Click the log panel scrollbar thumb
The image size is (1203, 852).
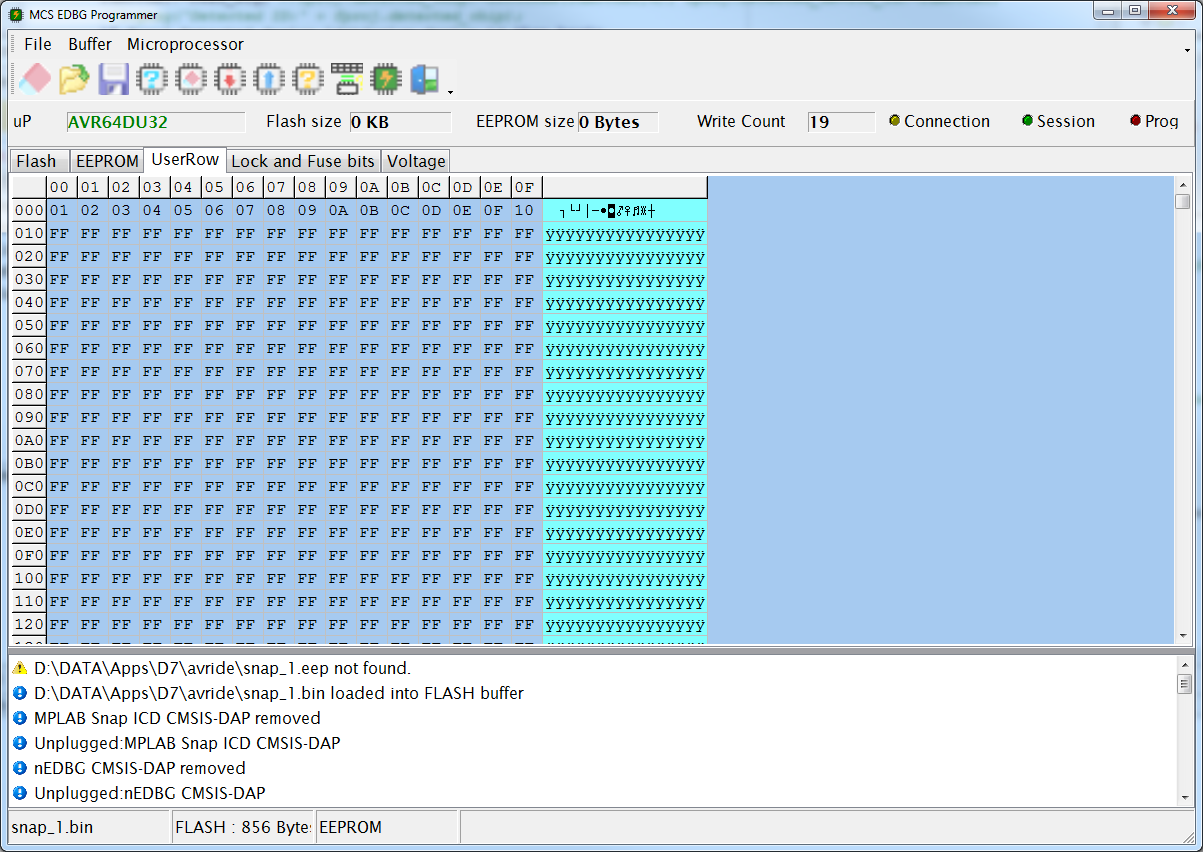point(1184,684)
